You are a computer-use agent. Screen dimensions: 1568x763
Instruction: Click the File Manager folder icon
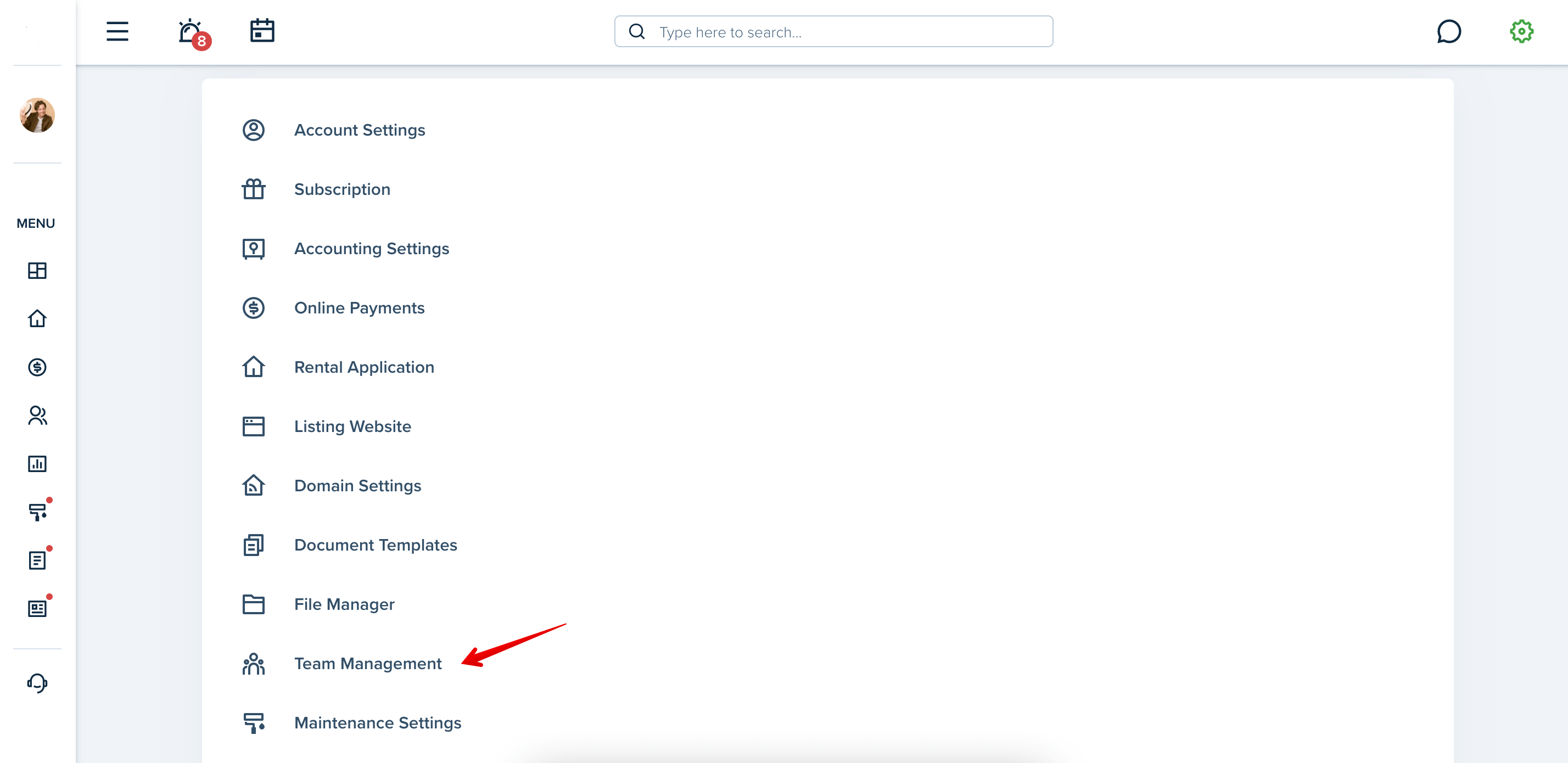[253, 604]
